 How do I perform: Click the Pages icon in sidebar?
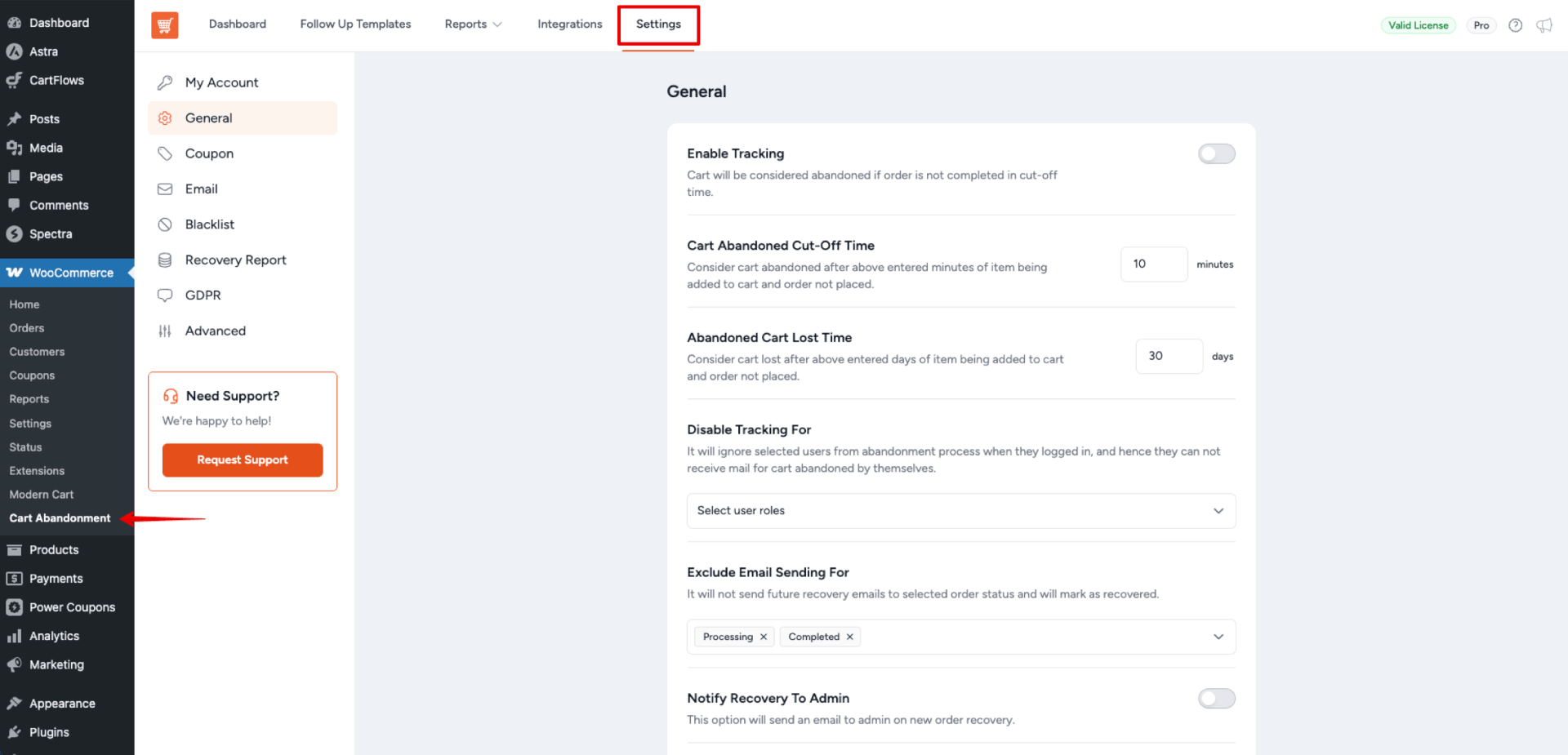(14, 176)
